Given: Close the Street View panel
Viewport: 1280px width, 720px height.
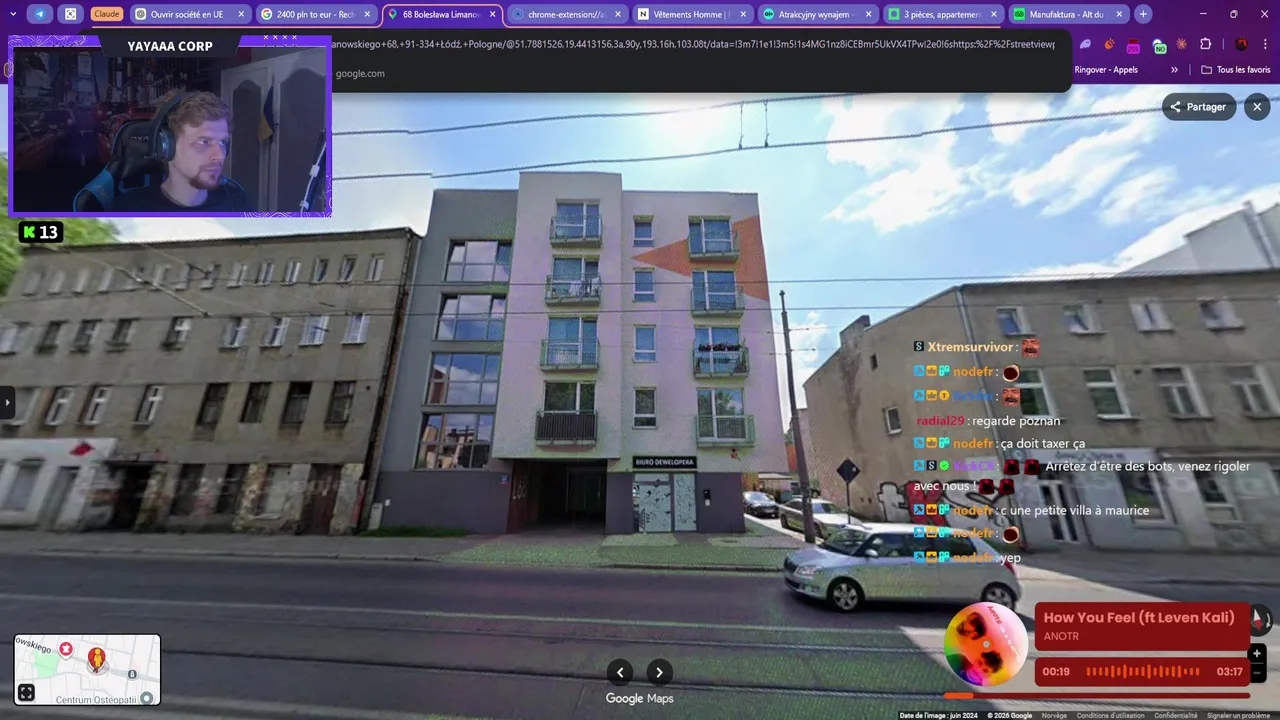Looking at the screenshot, I should 1257,107.
